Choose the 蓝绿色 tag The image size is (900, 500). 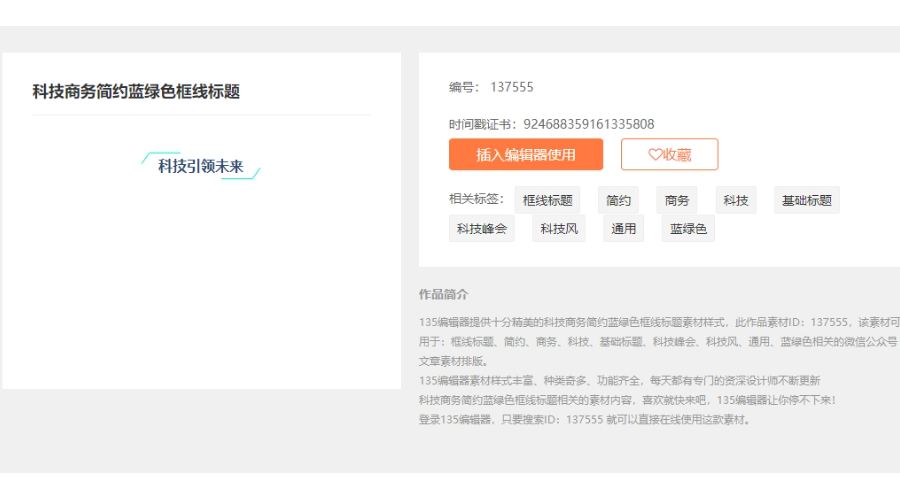(x=688, y=228)
